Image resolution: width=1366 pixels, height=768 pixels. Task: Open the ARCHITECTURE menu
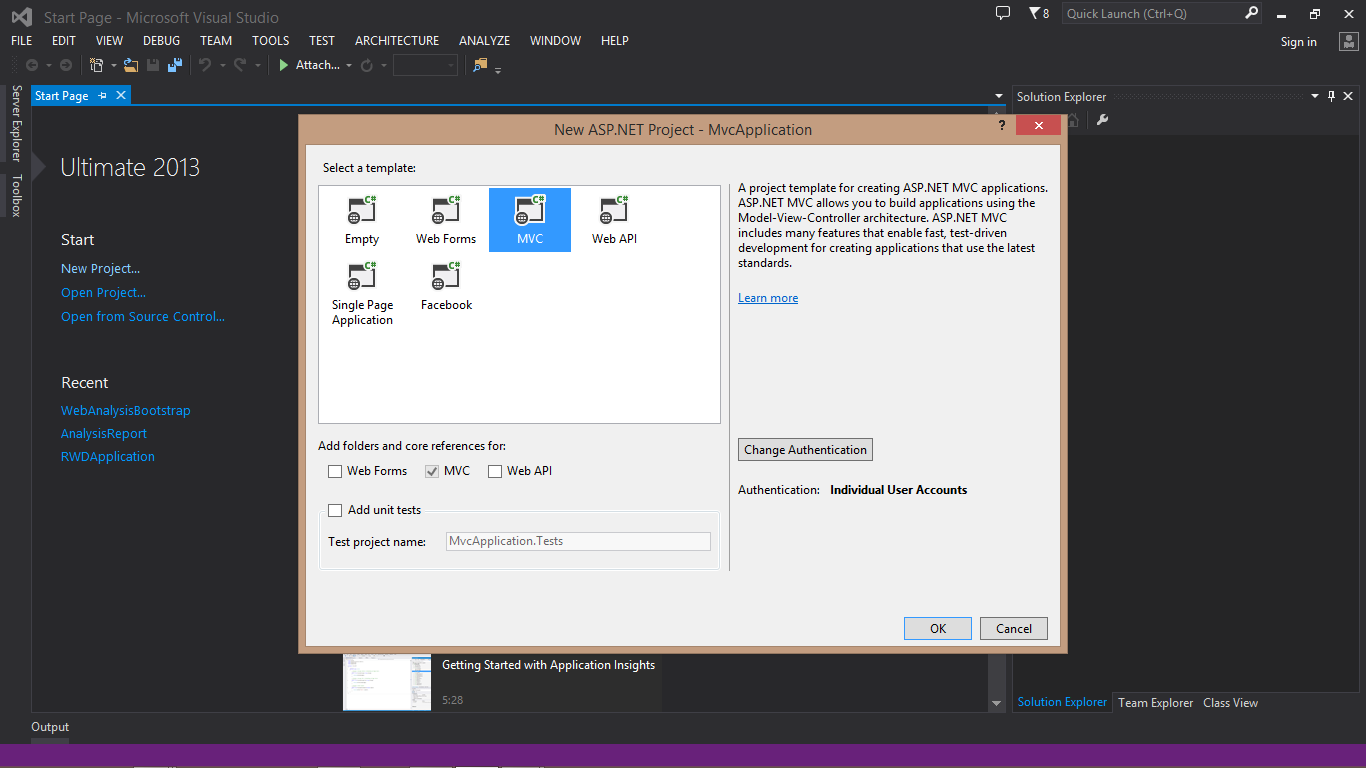click(x=397, y=41)
